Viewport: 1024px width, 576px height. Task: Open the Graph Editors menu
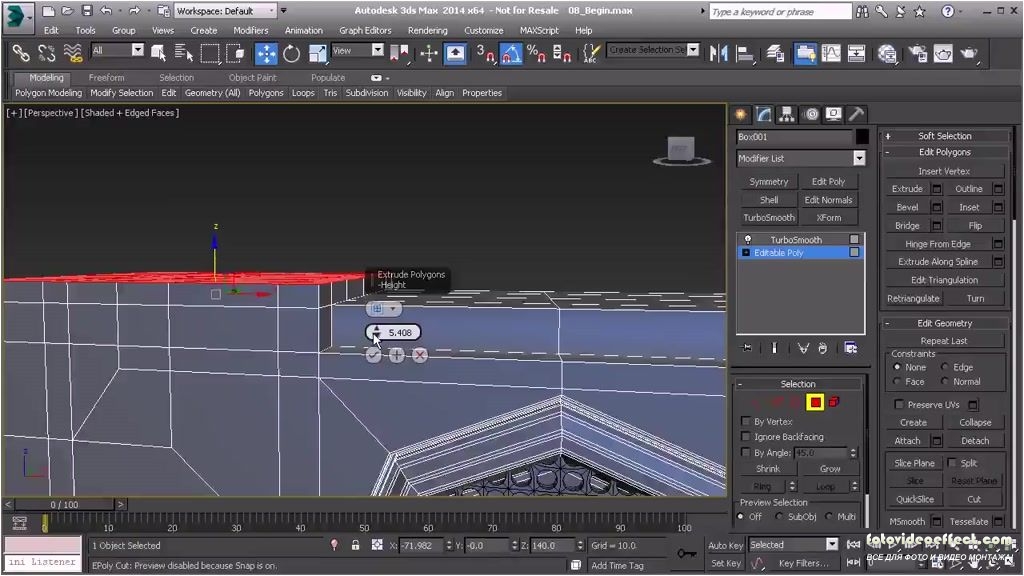tap(365, 31)
